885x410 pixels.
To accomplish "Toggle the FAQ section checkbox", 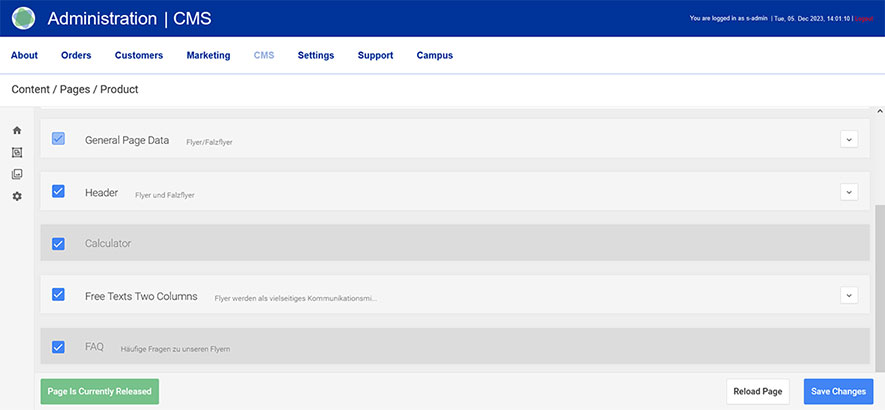I will click(58, 347).
